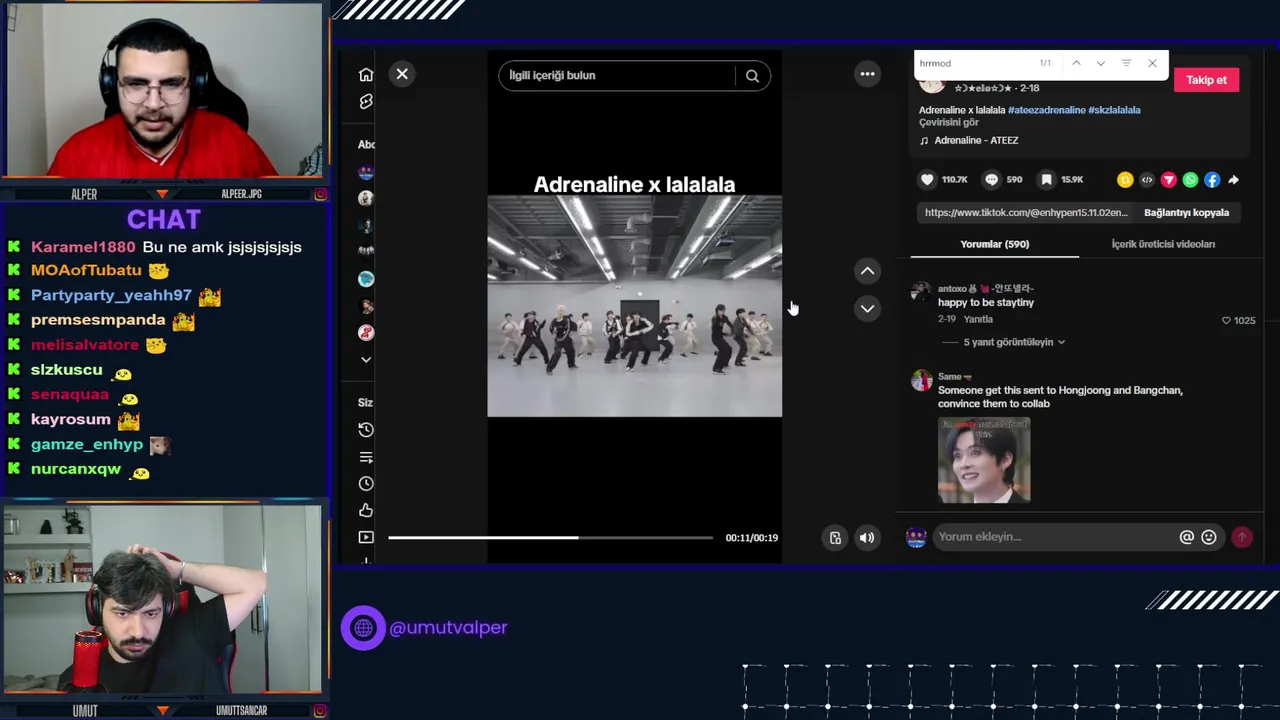Click the video URL link field

(1026, 213)
